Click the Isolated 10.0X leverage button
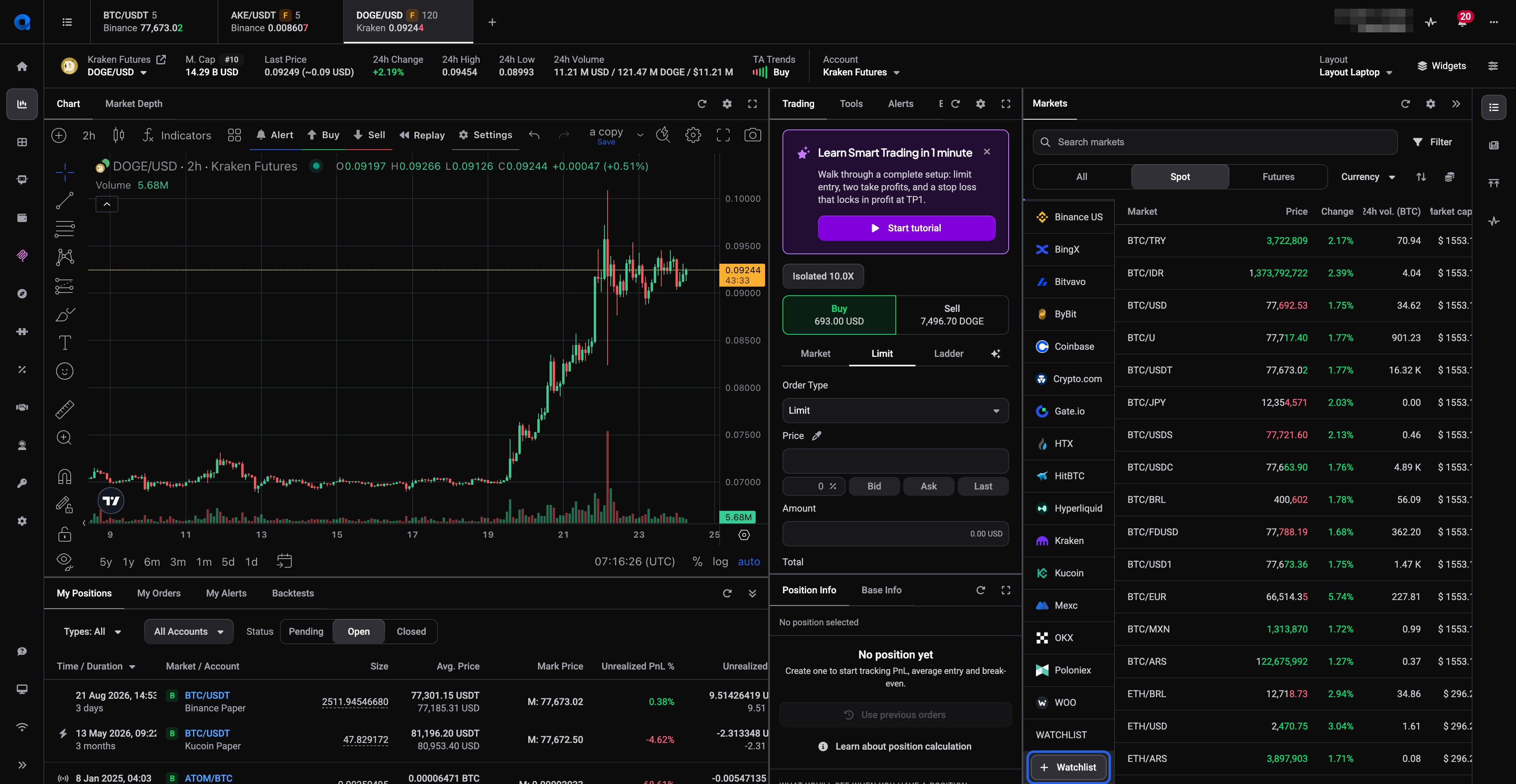The height and width of the screenshot is (784, 1516). tap(823, 276)
